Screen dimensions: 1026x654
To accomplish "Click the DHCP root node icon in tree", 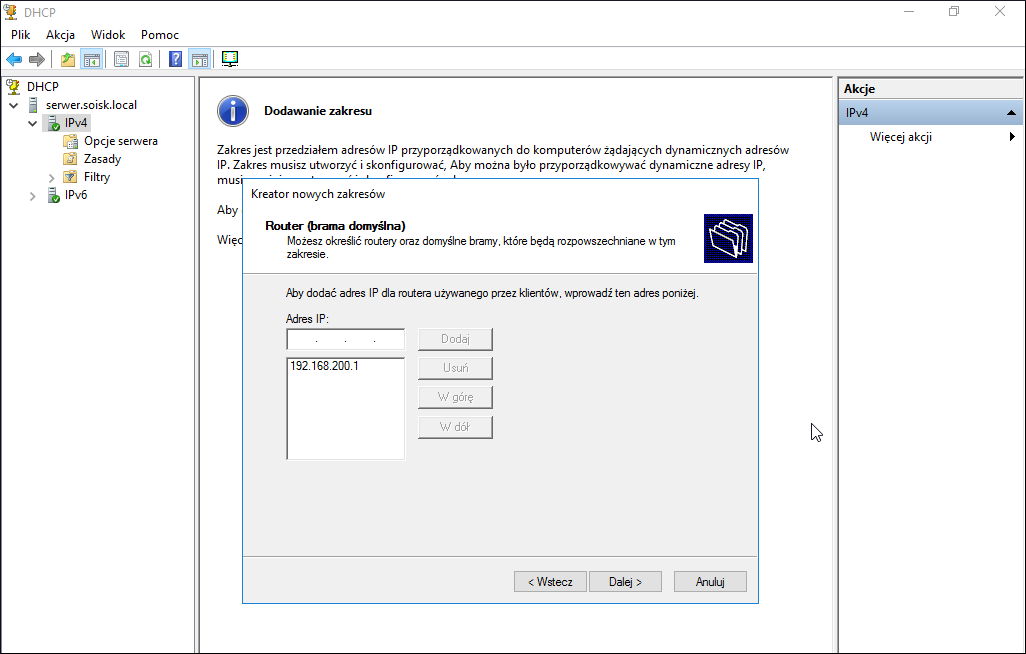I will [12, 86].
